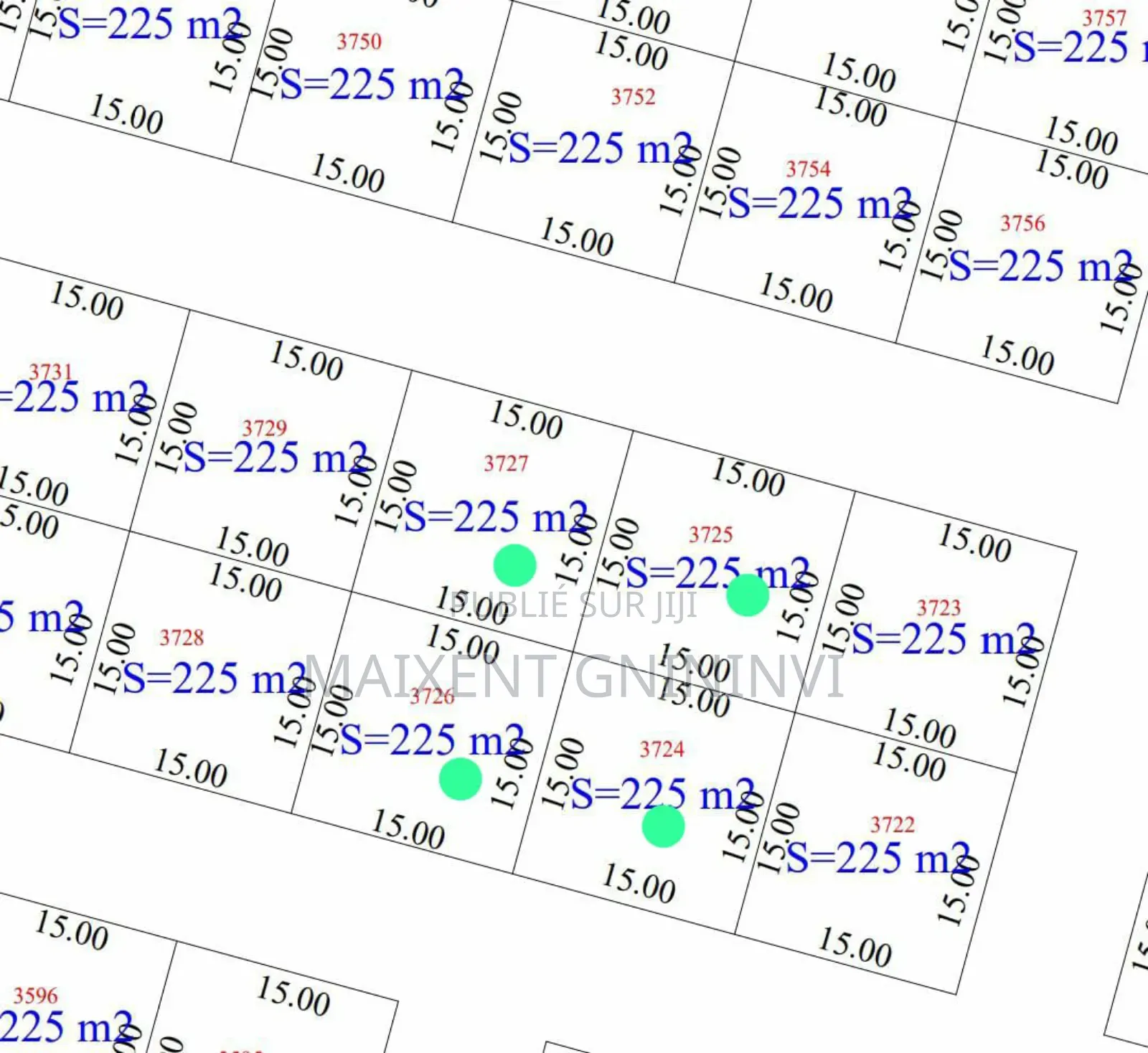Select plot label 3754
Screen dimensions: 1148x1053
pos(808,169)
